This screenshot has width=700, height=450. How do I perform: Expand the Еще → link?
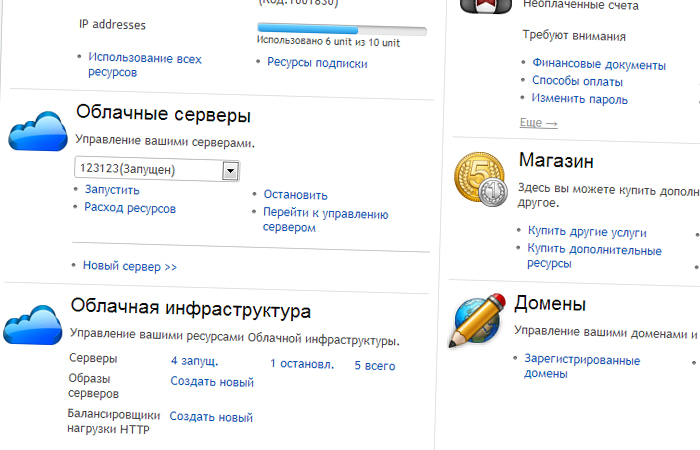(538, 123)
